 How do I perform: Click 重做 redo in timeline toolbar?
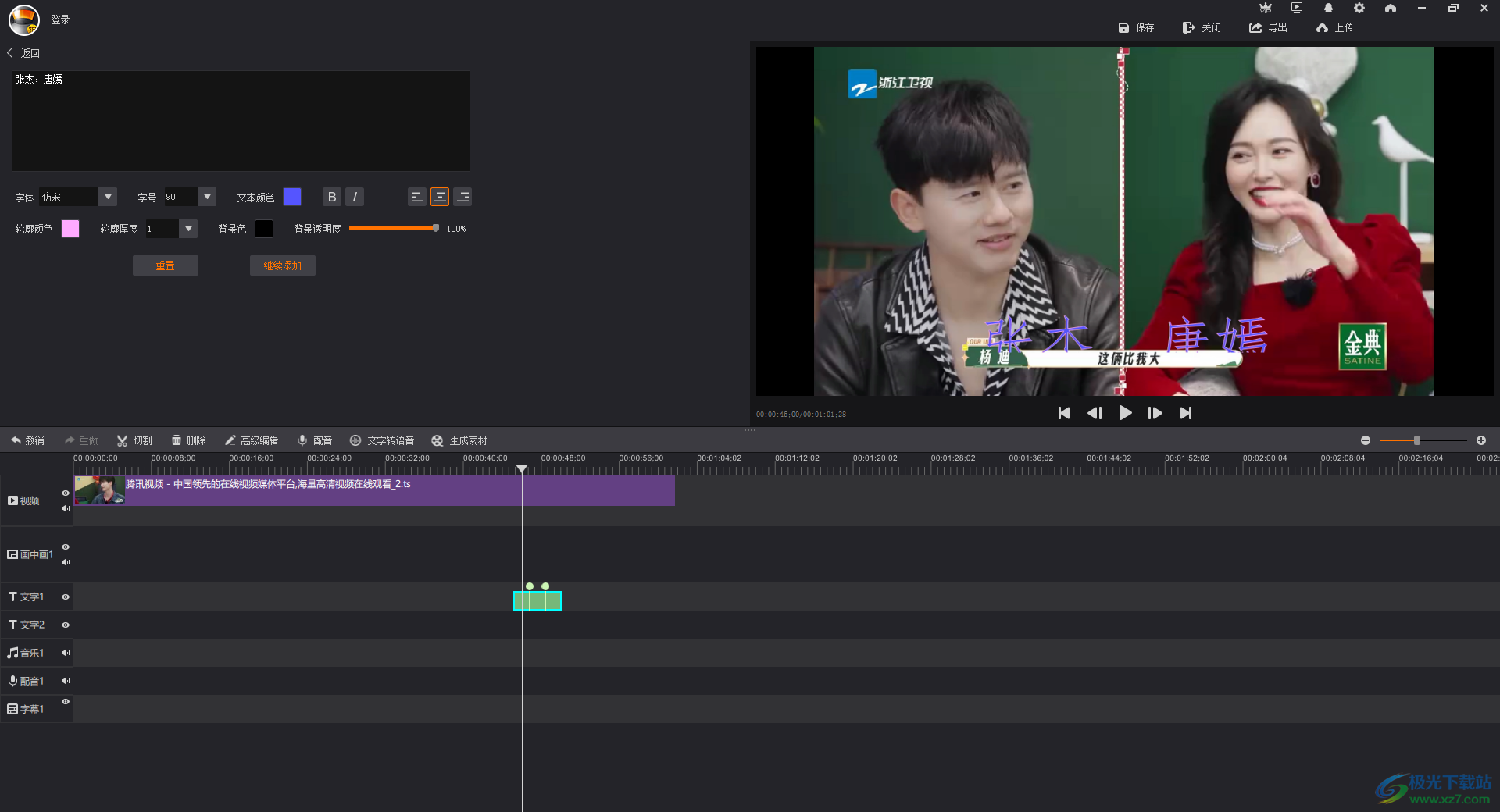point(81,440)
